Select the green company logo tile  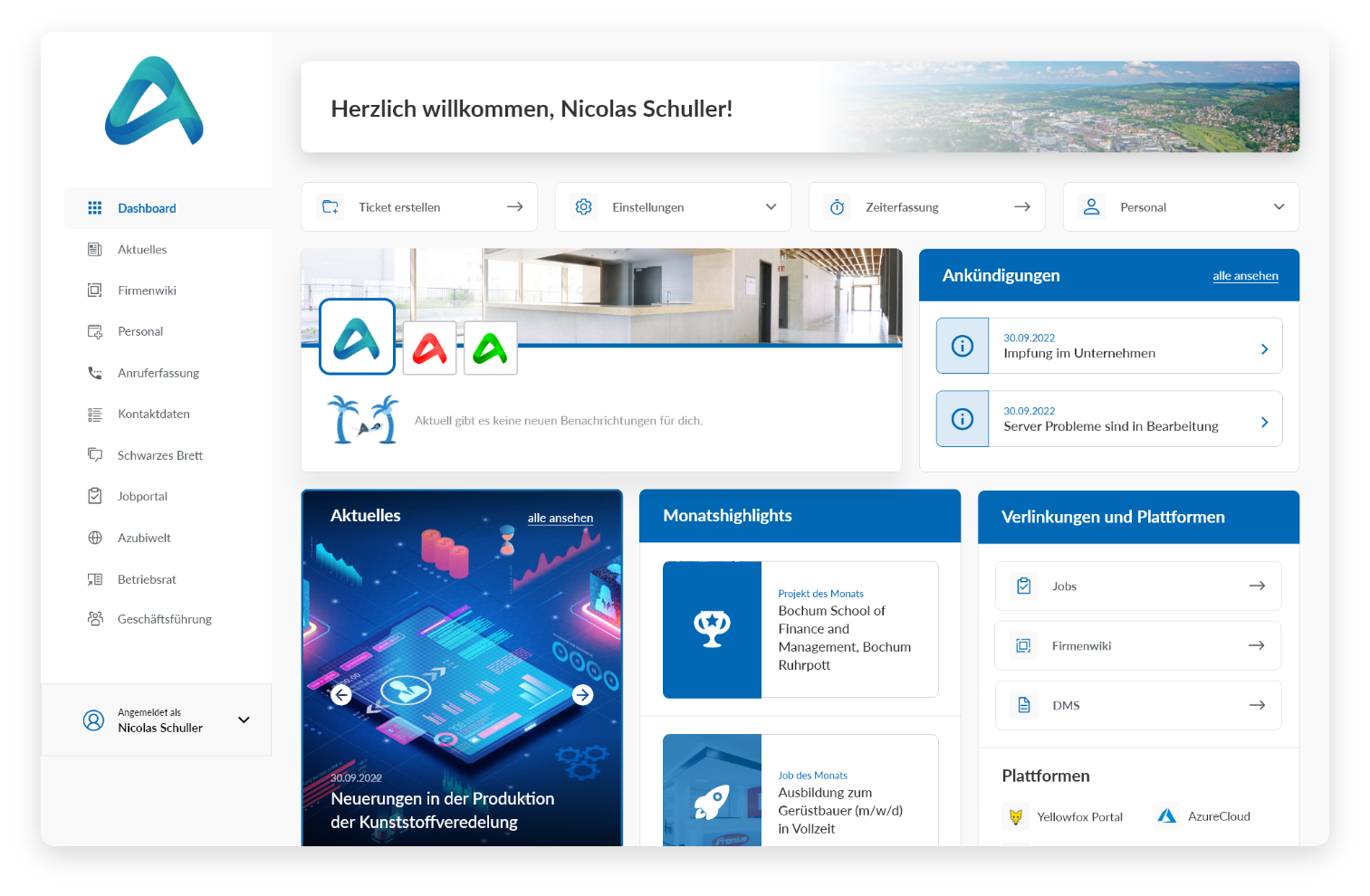click(491, 348)
